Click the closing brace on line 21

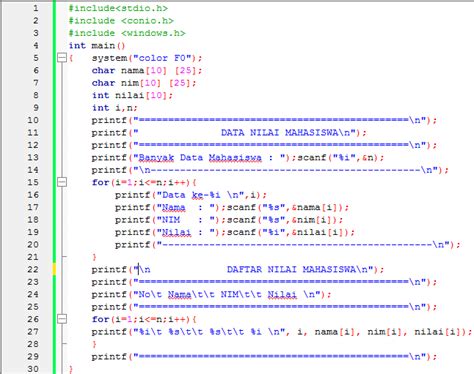(94, 257)
